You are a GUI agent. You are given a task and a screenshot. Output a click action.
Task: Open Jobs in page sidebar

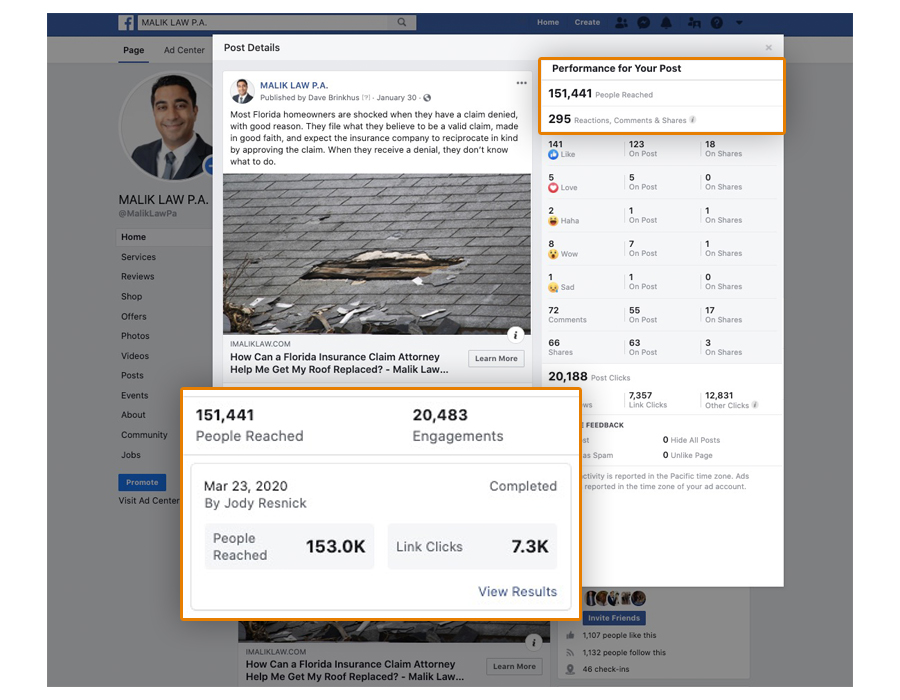(x=130, y=455)
